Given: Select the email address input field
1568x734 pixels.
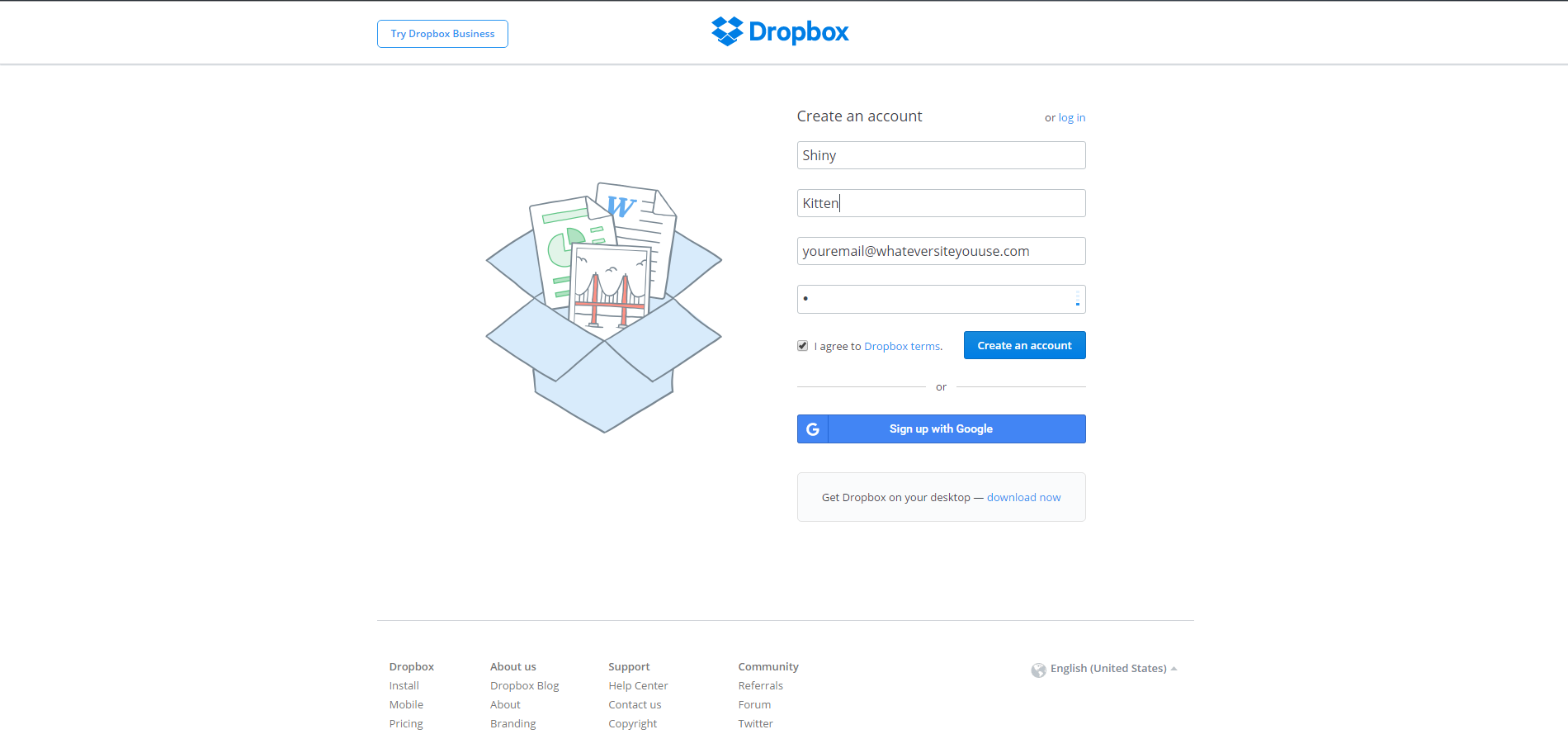Looking at the screenshot, I should pyautogui.click(x=941, y=251).
